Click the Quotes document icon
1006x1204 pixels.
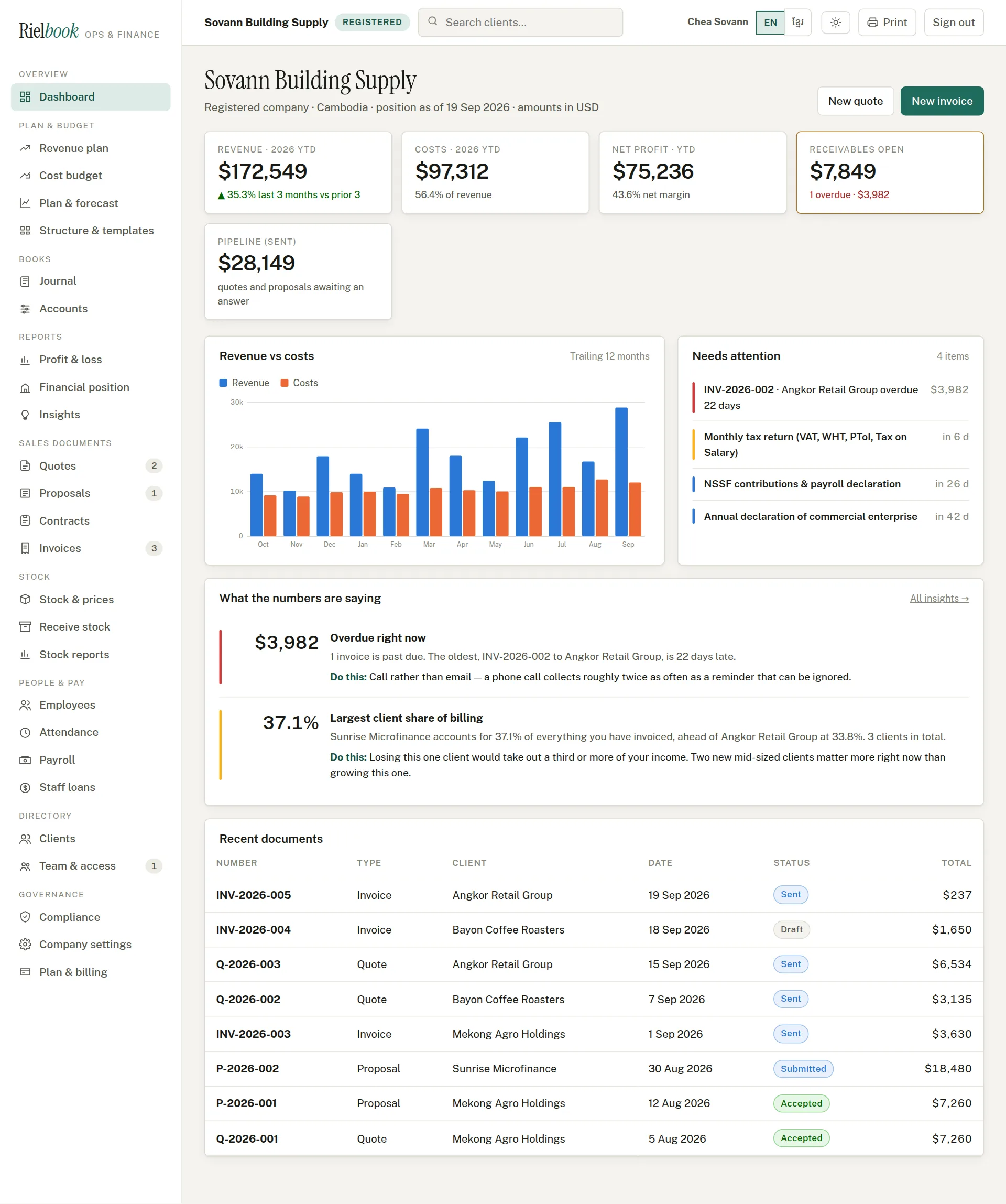point(25,465)
